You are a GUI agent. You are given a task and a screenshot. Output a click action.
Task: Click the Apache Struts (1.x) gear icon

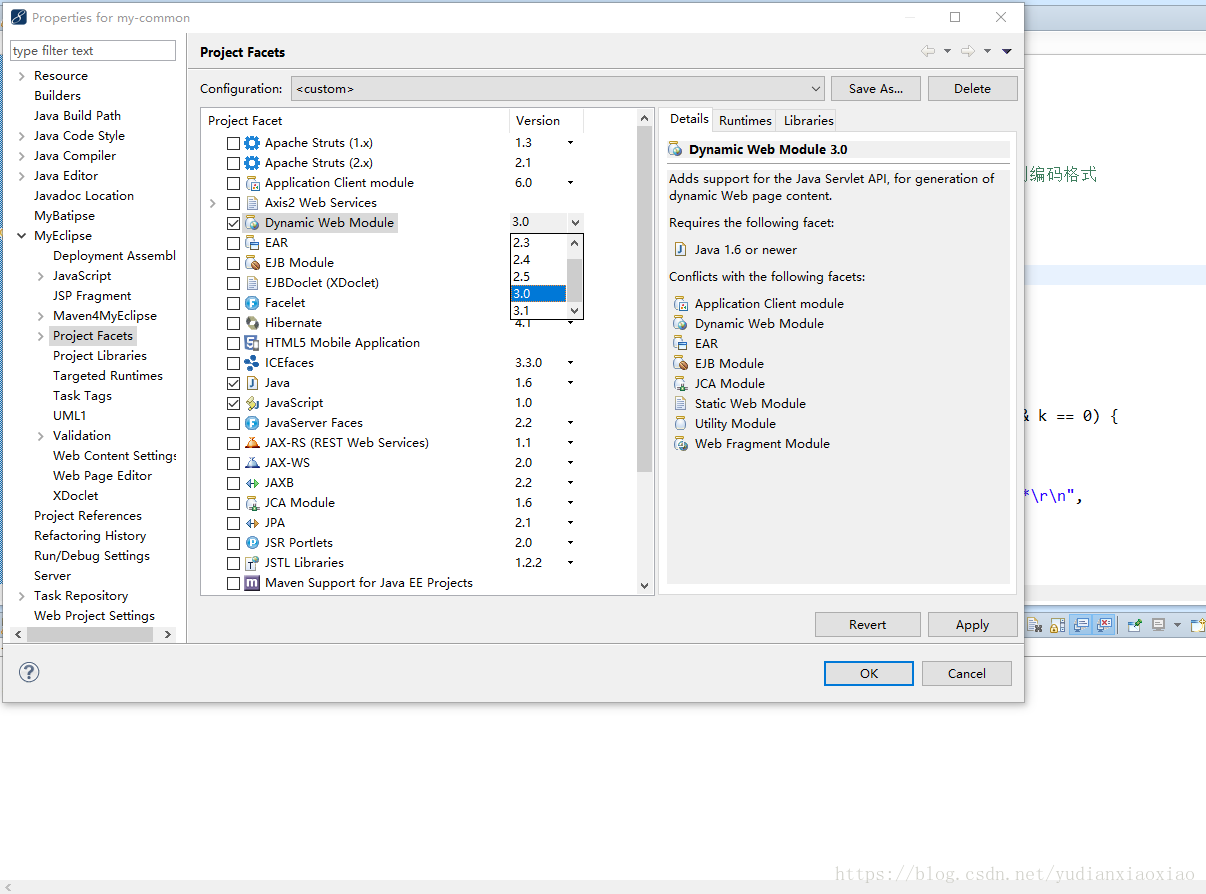point(252,143)
